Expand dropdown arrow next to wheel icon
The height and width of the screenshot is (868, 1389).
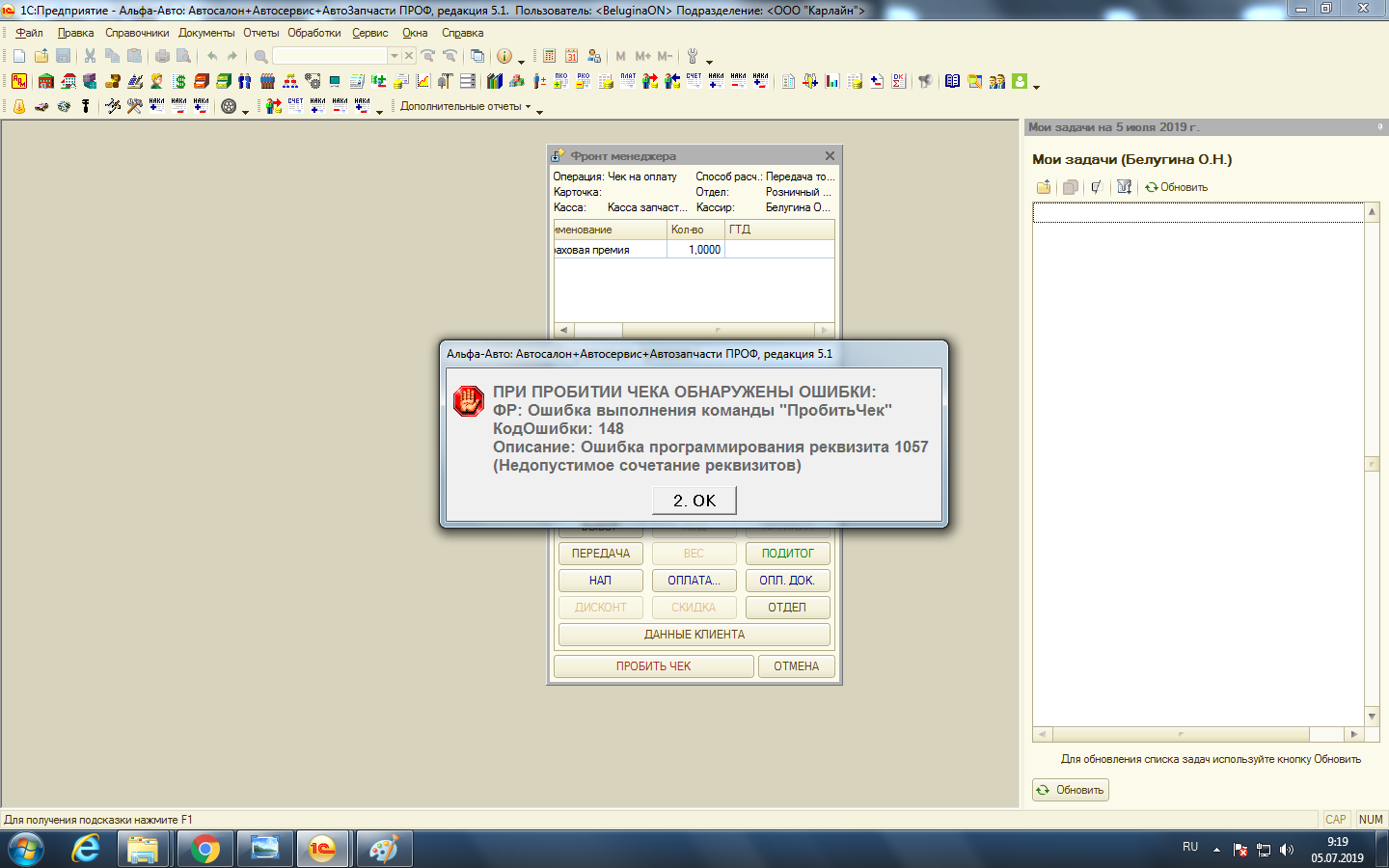tap(245, 112)
